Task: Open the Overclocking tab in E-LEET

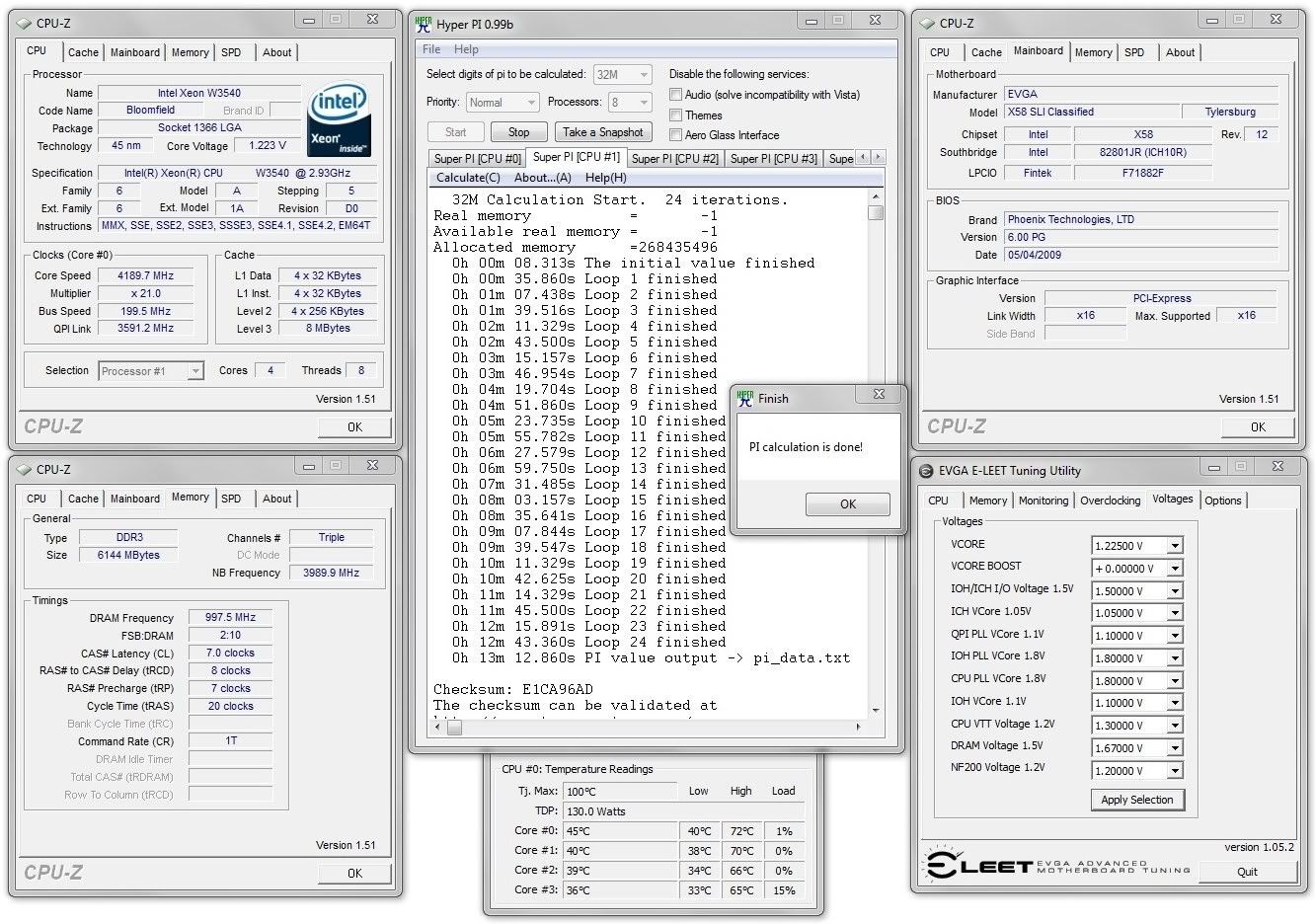Action: click(x=1110, y=501)
